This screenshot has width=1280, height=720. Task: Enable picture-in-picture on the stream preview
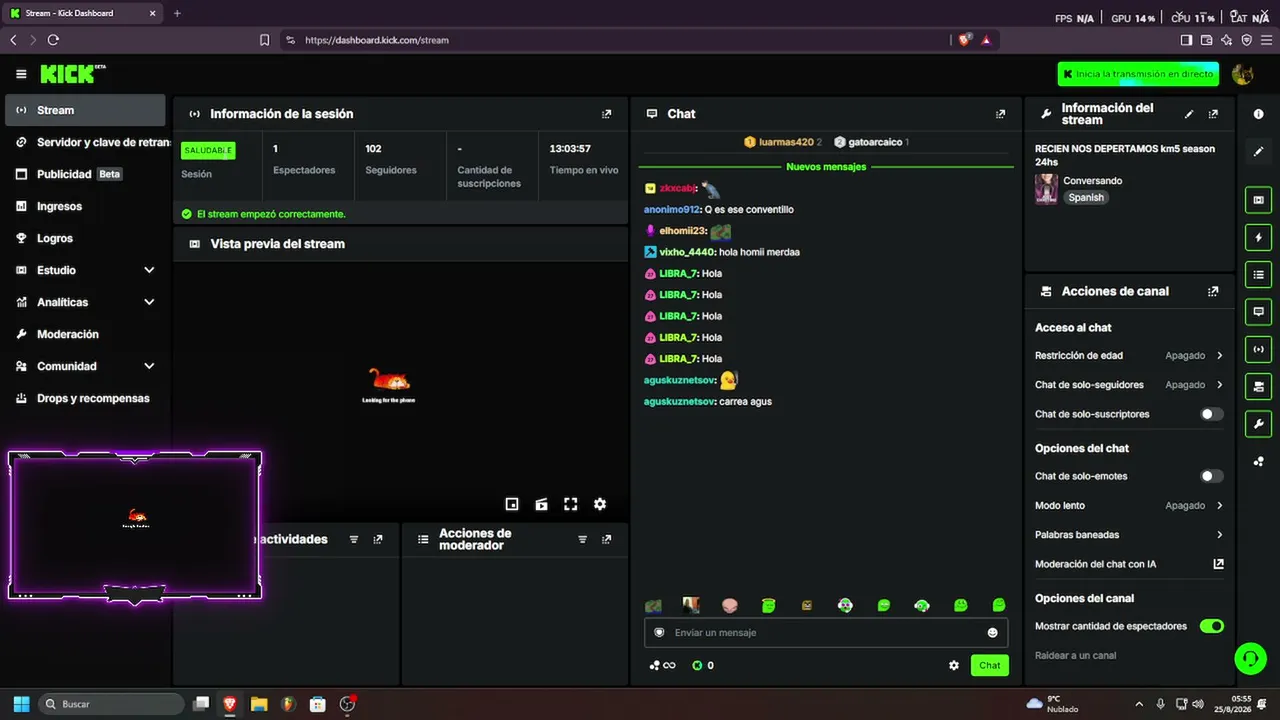[x=512, y=504]
